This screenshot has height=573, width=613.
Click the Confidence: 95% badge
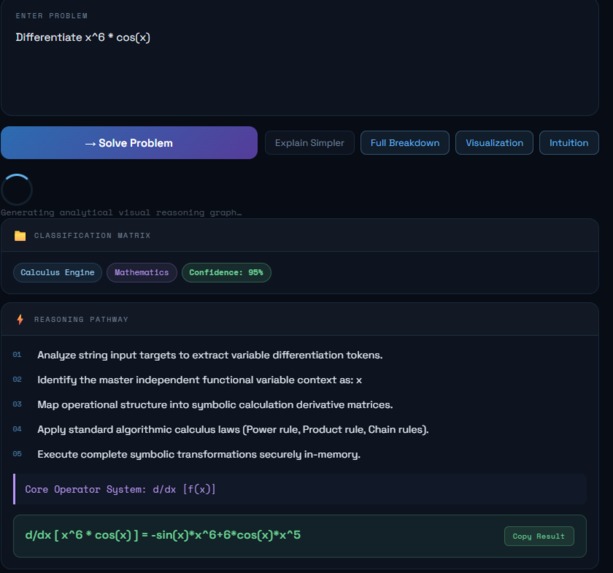coord(226,272)
